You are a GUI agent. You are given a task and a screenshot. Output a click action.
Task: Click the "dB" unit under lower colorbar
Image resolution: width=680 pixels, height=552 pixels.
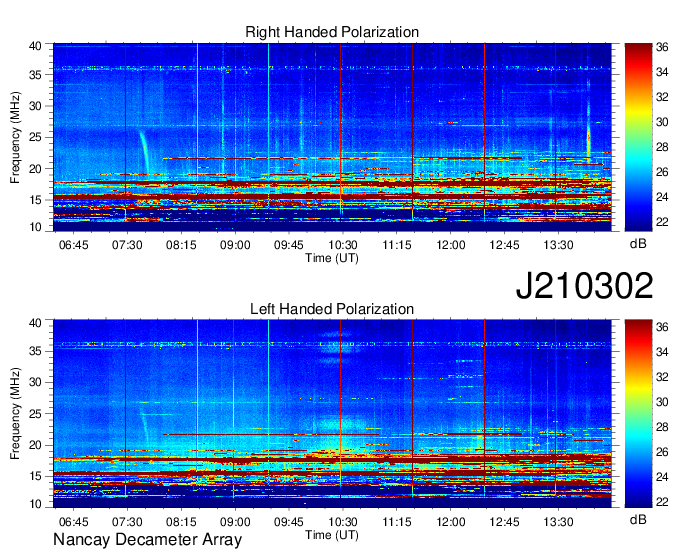pos(638,519)
